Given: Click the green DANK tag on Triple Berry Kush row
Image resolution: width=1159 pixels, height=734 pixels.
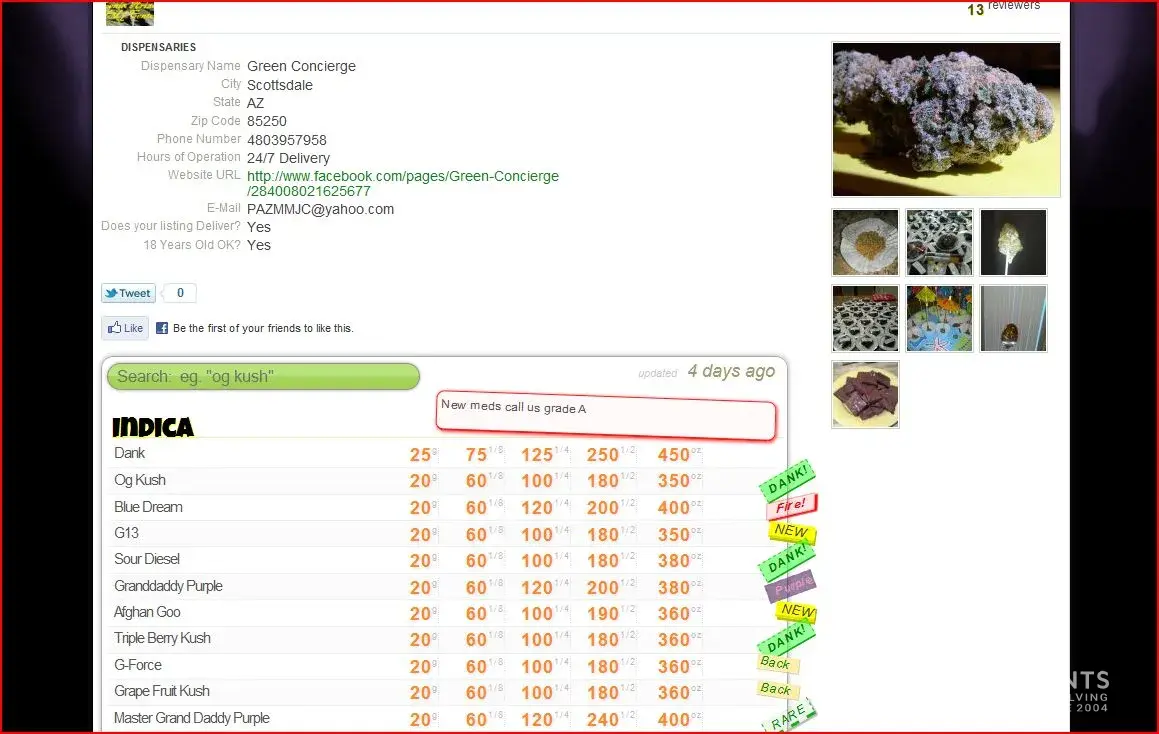Looking at the screenshot, I should (x=786, y=639).
